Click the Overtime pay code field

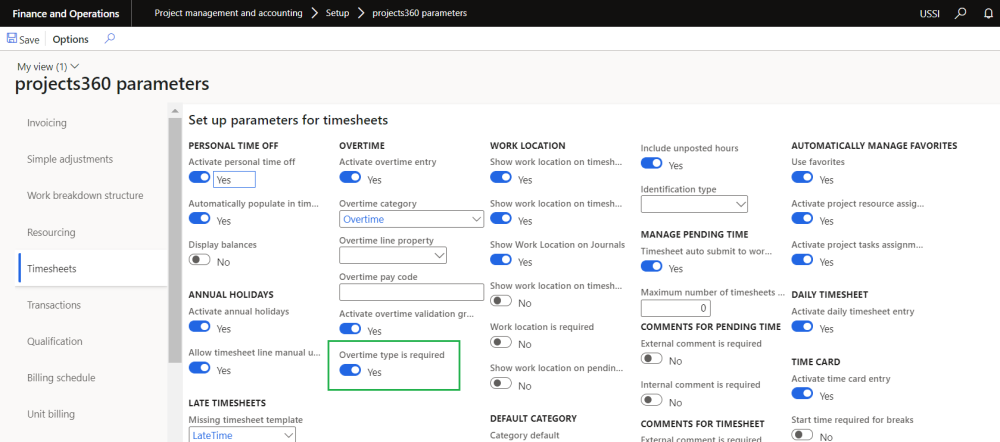(412, 292)
